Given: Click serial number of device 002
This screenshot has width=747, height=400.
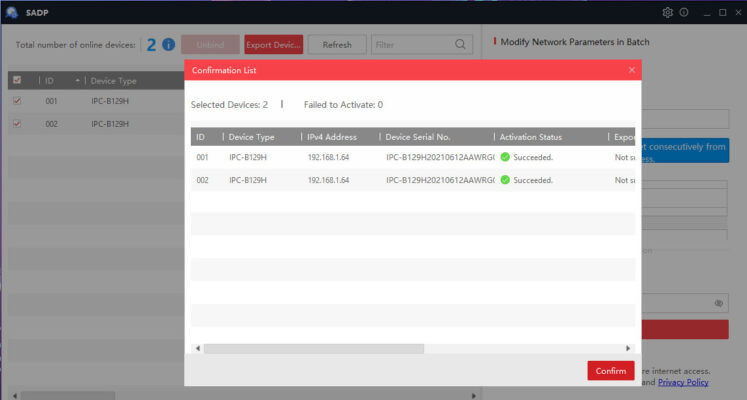Looking at the screenshot, I should point(441,180).
